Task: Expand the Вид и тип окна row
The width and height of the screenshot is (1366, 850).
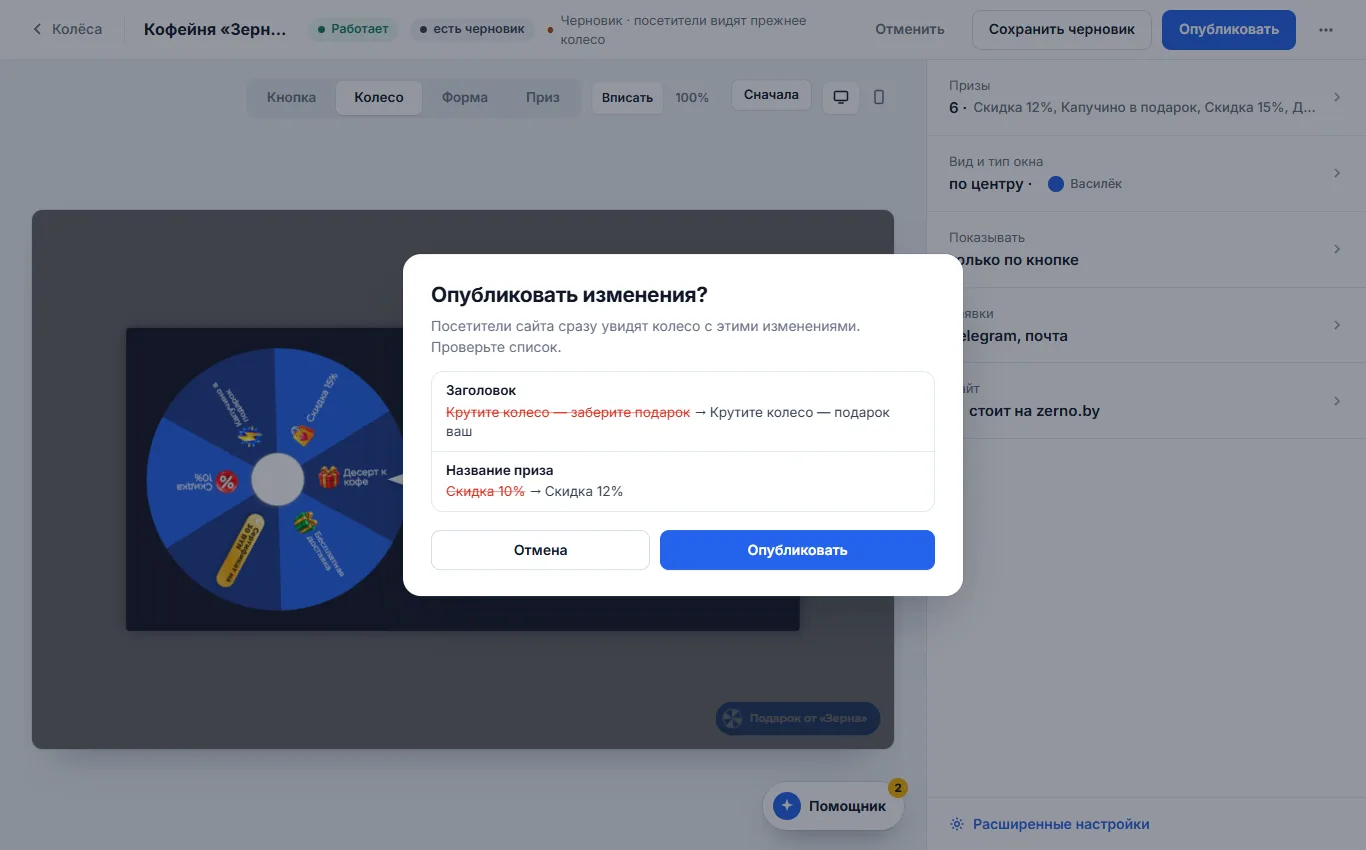Action: coord(1146,174)
